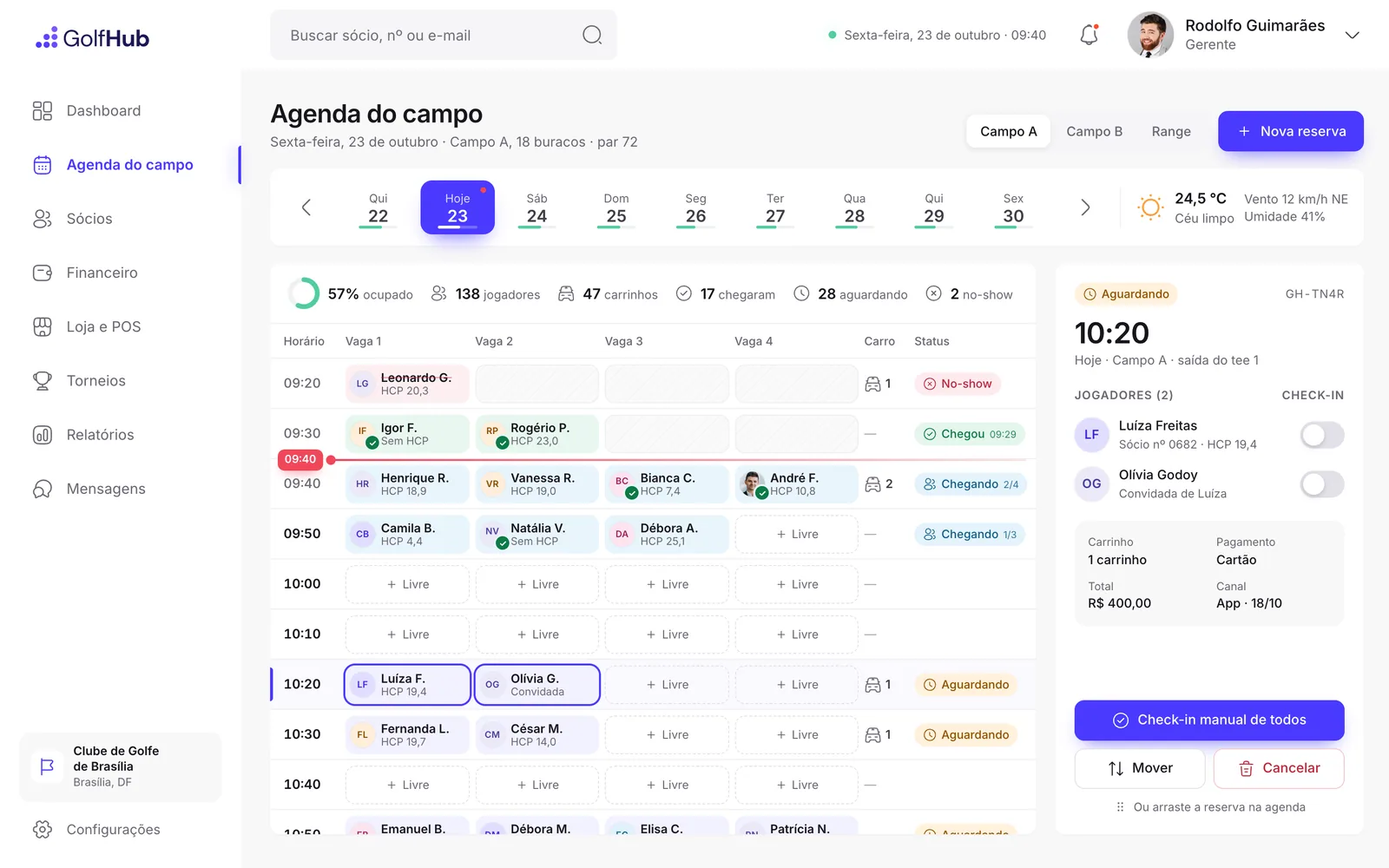Click Livre in Vaga 4 at 09:50
Screen dimensions: 1389x868
[797, 535]
